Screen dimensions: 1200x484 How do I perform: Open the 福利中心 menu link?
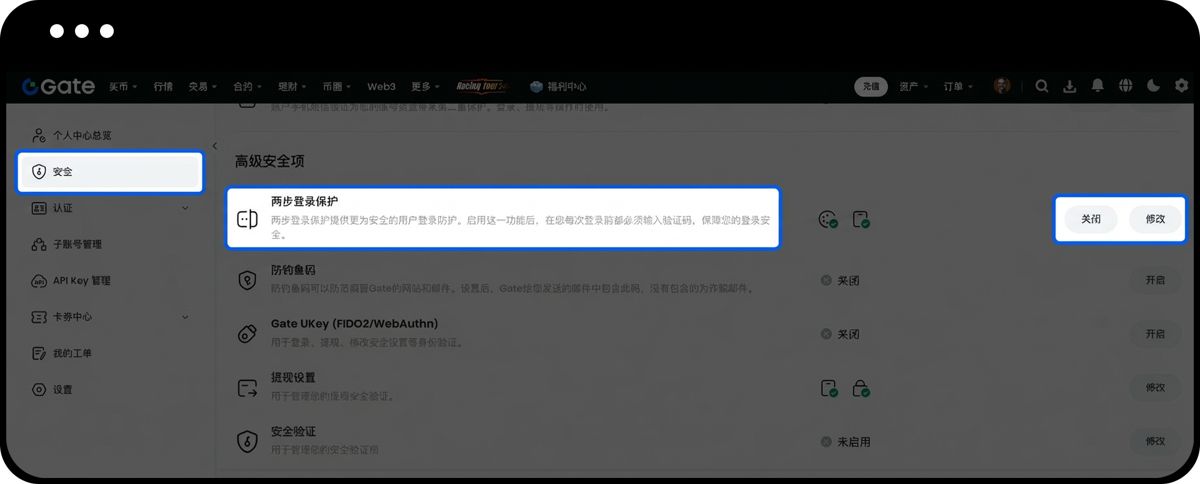[567, 86]
